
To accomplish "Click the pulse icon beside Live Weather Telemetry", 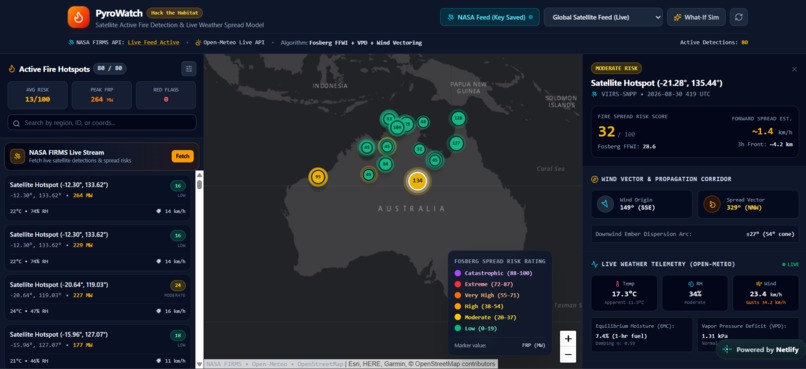I will point(595,264).
